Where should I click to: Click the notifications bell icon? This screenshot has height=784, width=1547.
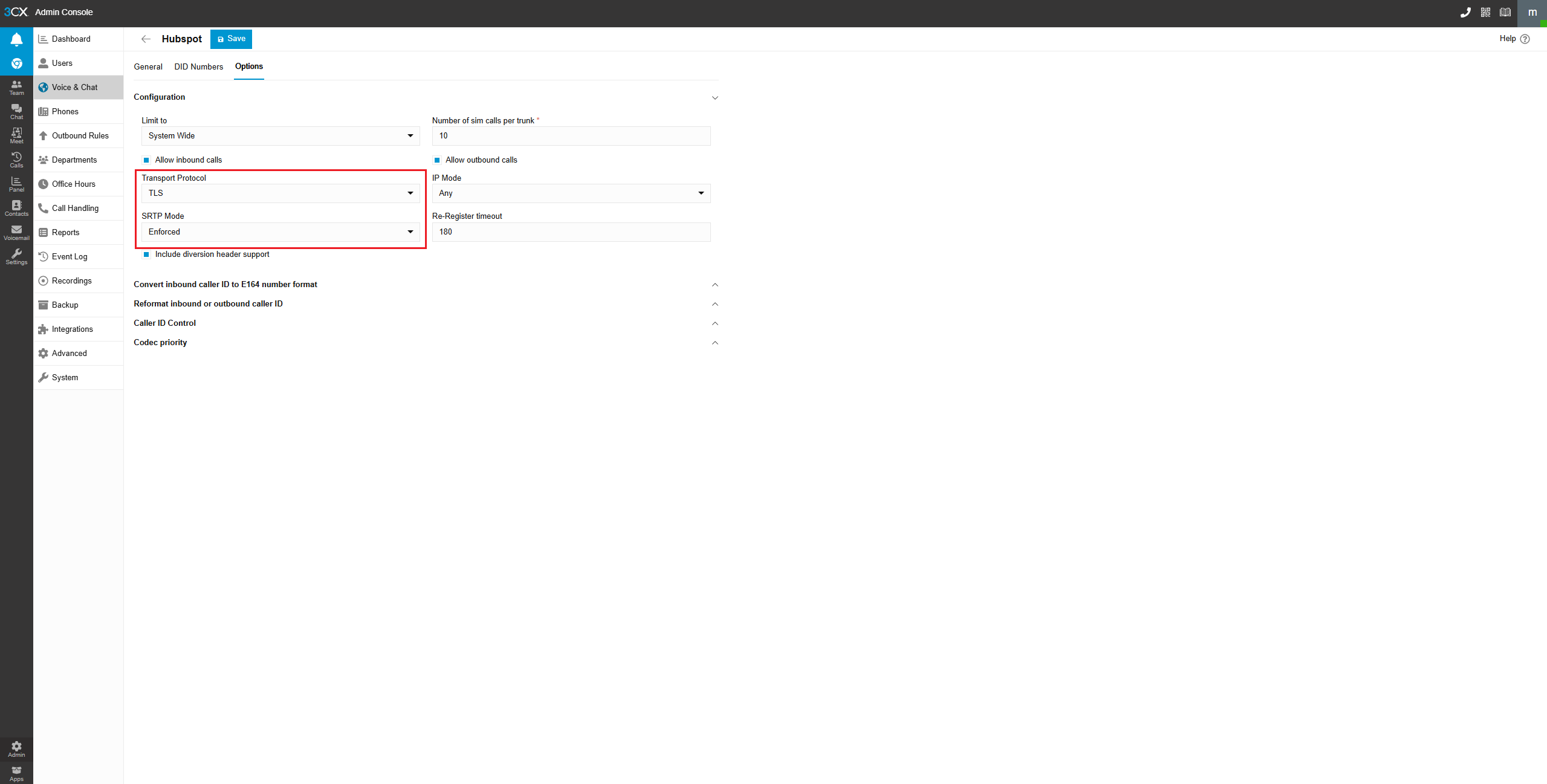click(16, 40)
